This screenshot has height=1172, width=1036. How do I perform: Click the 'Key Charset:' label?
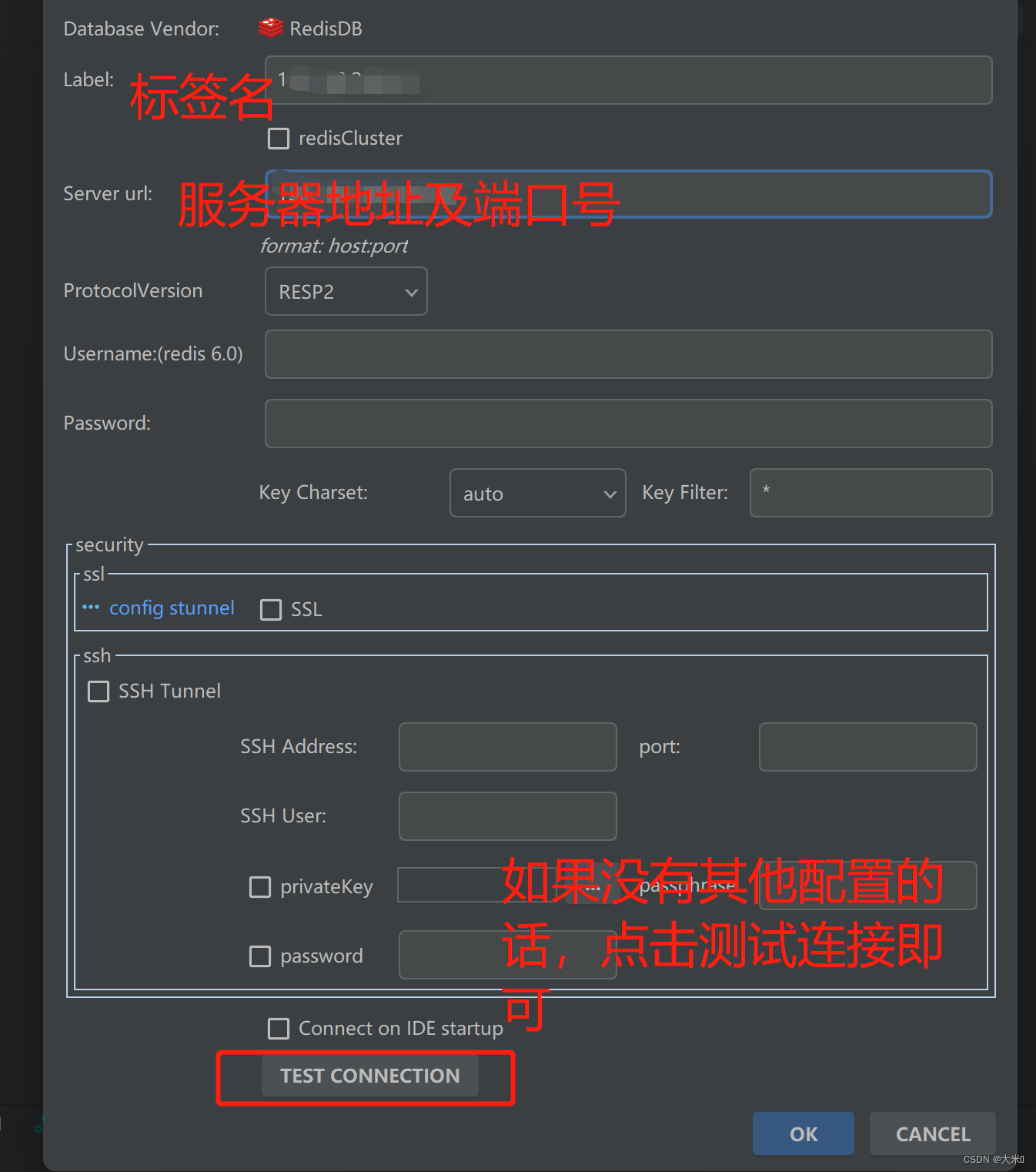pyautogui.click(x=313, y=492)
